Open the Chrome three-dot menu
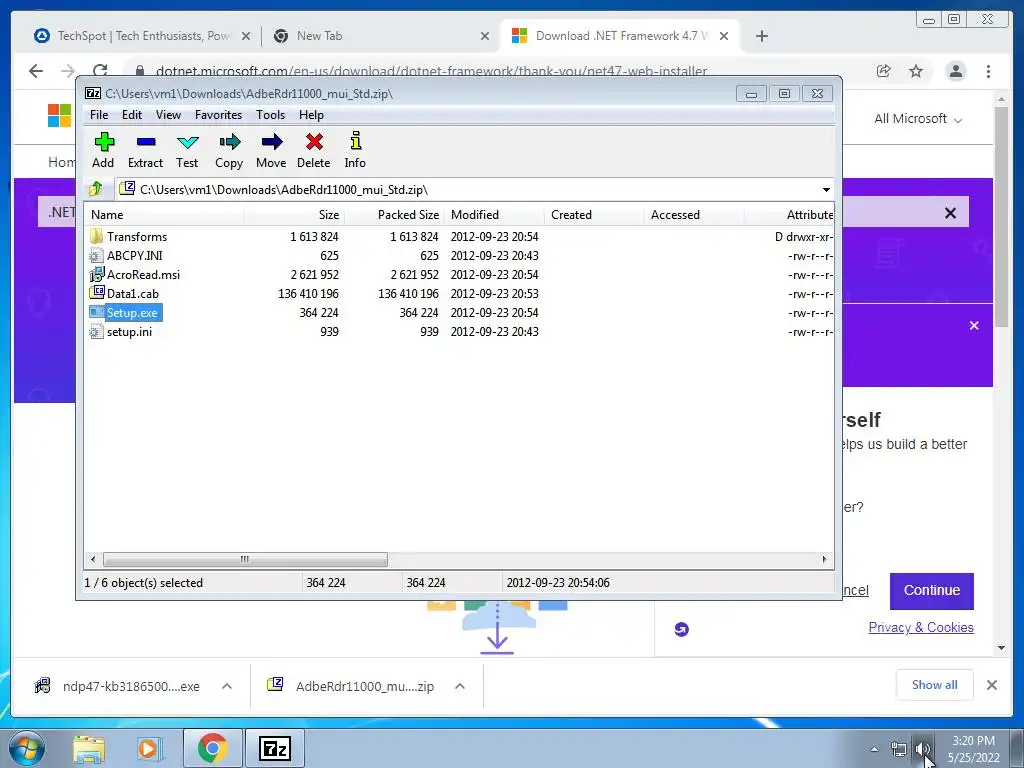Viewport: 1024px width, 768px height. (989, 71)
